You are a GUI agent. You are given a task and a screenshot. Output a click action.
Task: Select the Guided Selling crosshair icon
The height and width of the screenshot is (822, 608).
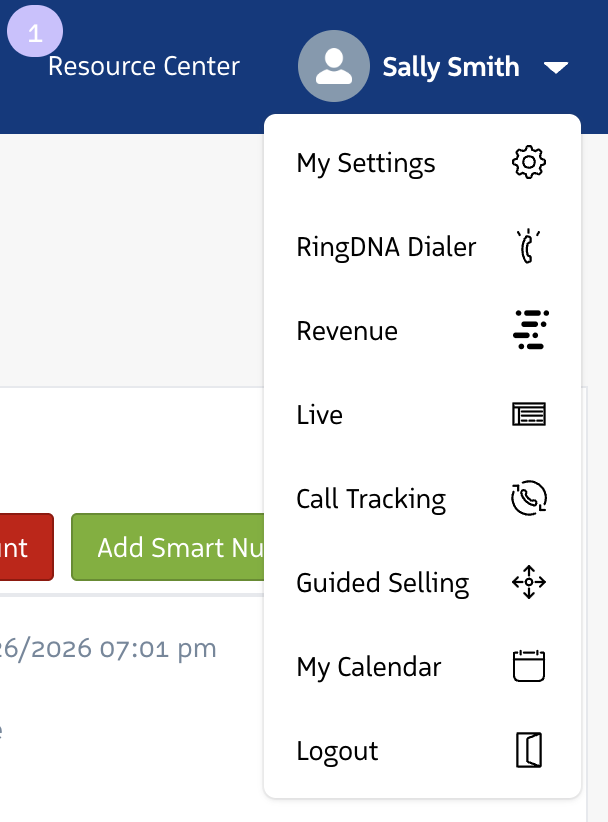coord(529,582)
